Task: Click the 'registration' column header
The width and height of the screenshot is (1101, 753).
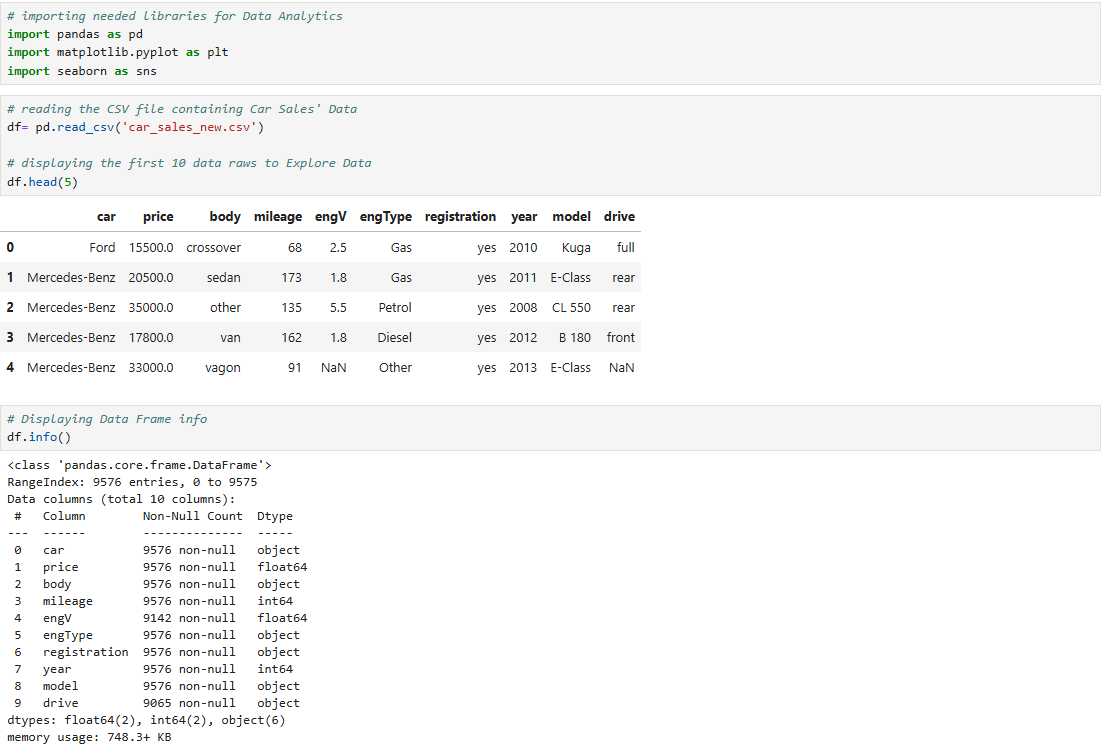Action: click(x=460, y=216)
